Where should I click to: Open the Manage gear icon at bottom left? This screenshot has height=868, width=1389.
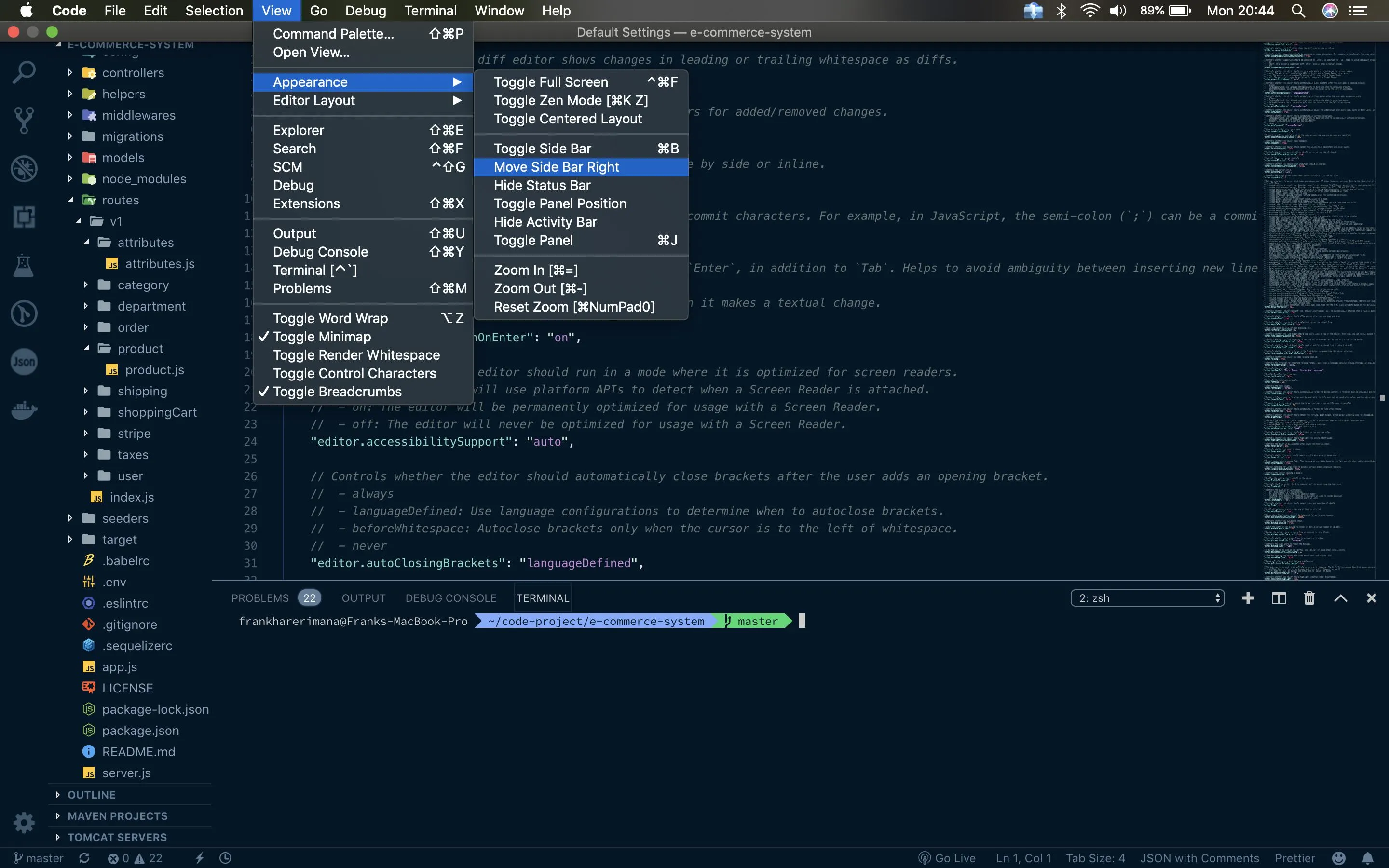click(24, 822)
